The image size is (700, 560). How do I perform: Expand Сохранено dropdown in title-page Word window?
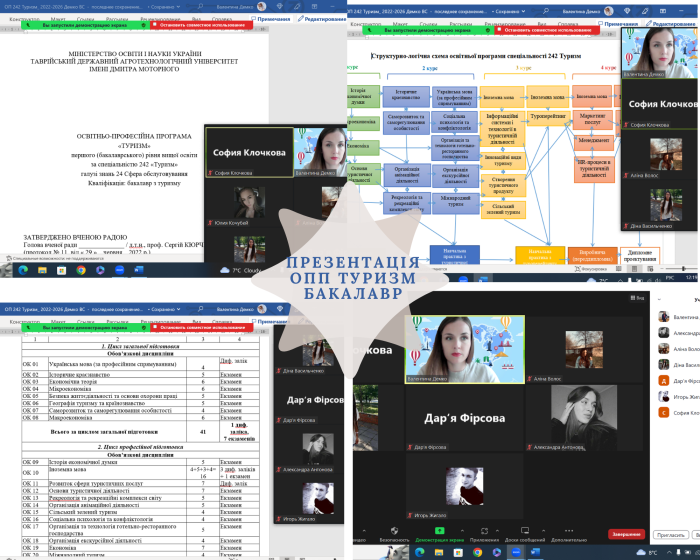(178, 7)
